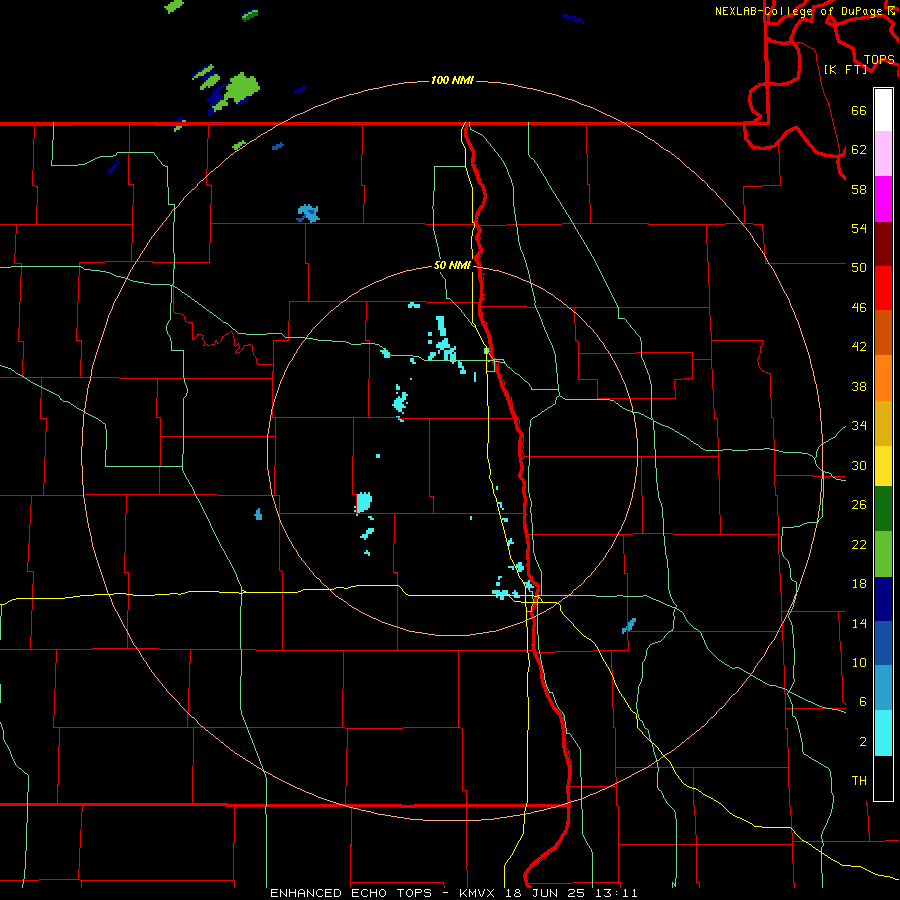Click the "TOPS" legend title
This screenshot has width=900, height=900.
879,59
